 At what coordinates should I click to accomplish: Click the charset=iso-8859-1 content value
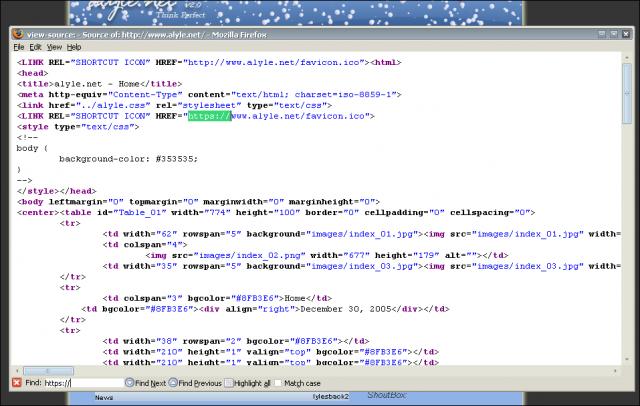345,95
